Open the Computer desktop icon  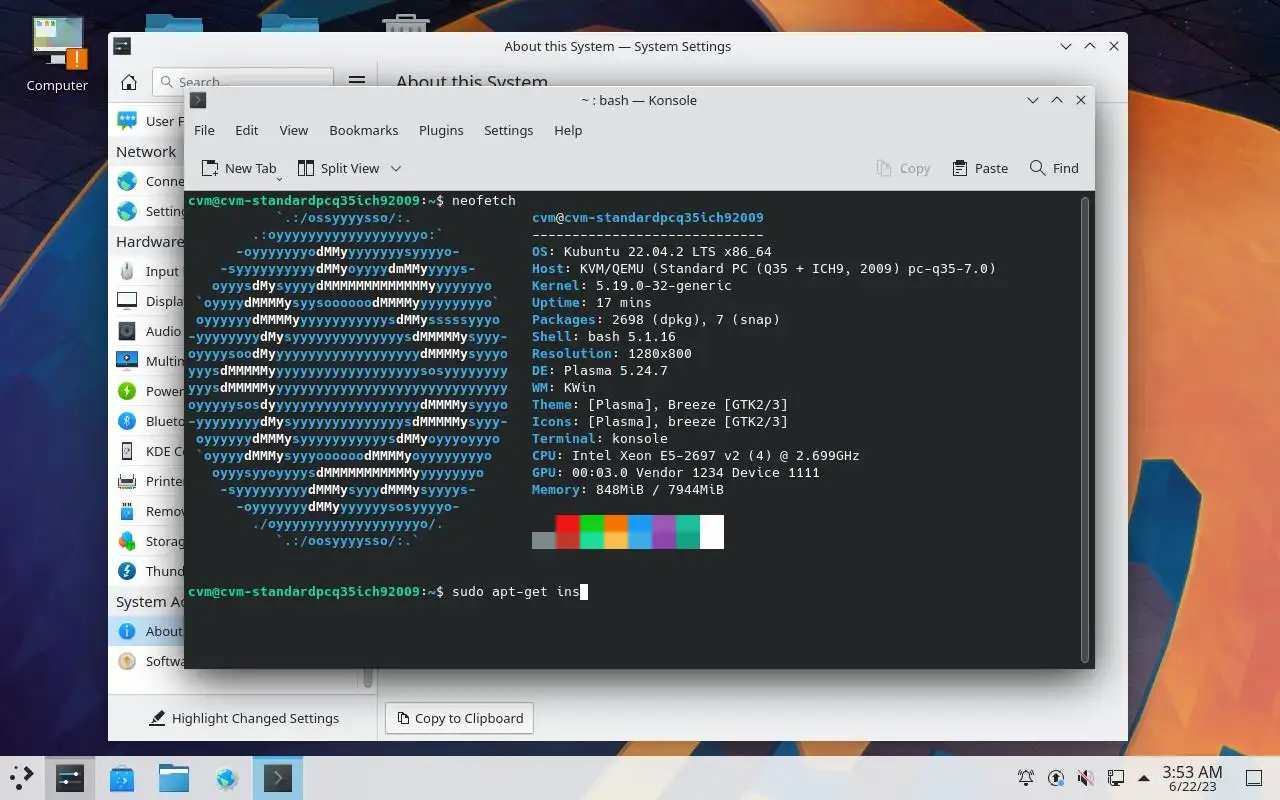pyautogui.click(x=57, y=55)
